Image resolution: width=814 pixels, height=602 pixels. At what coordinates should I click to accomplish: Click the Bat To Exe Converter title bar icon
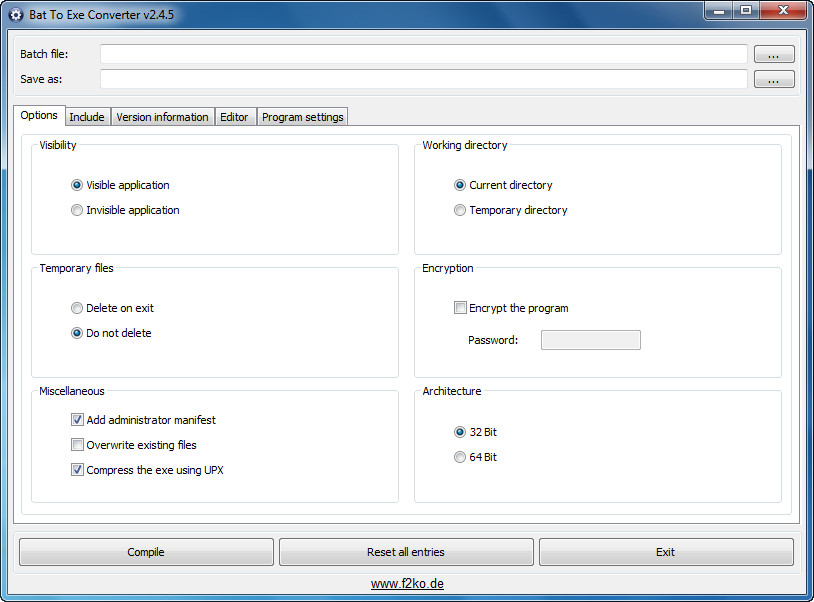coord(16,15)
